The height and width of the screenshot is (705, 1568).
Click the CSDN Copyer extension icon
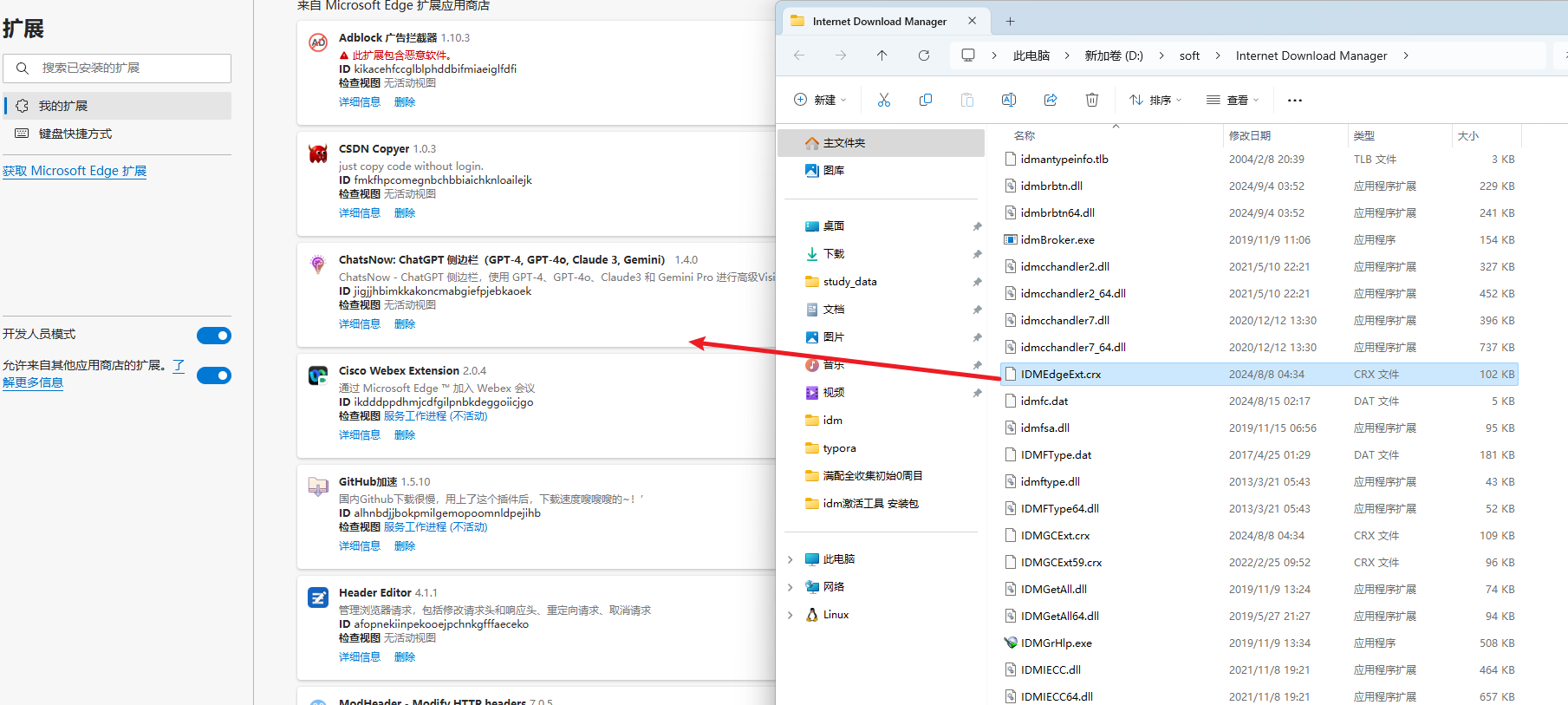click(x=318, y=153)
